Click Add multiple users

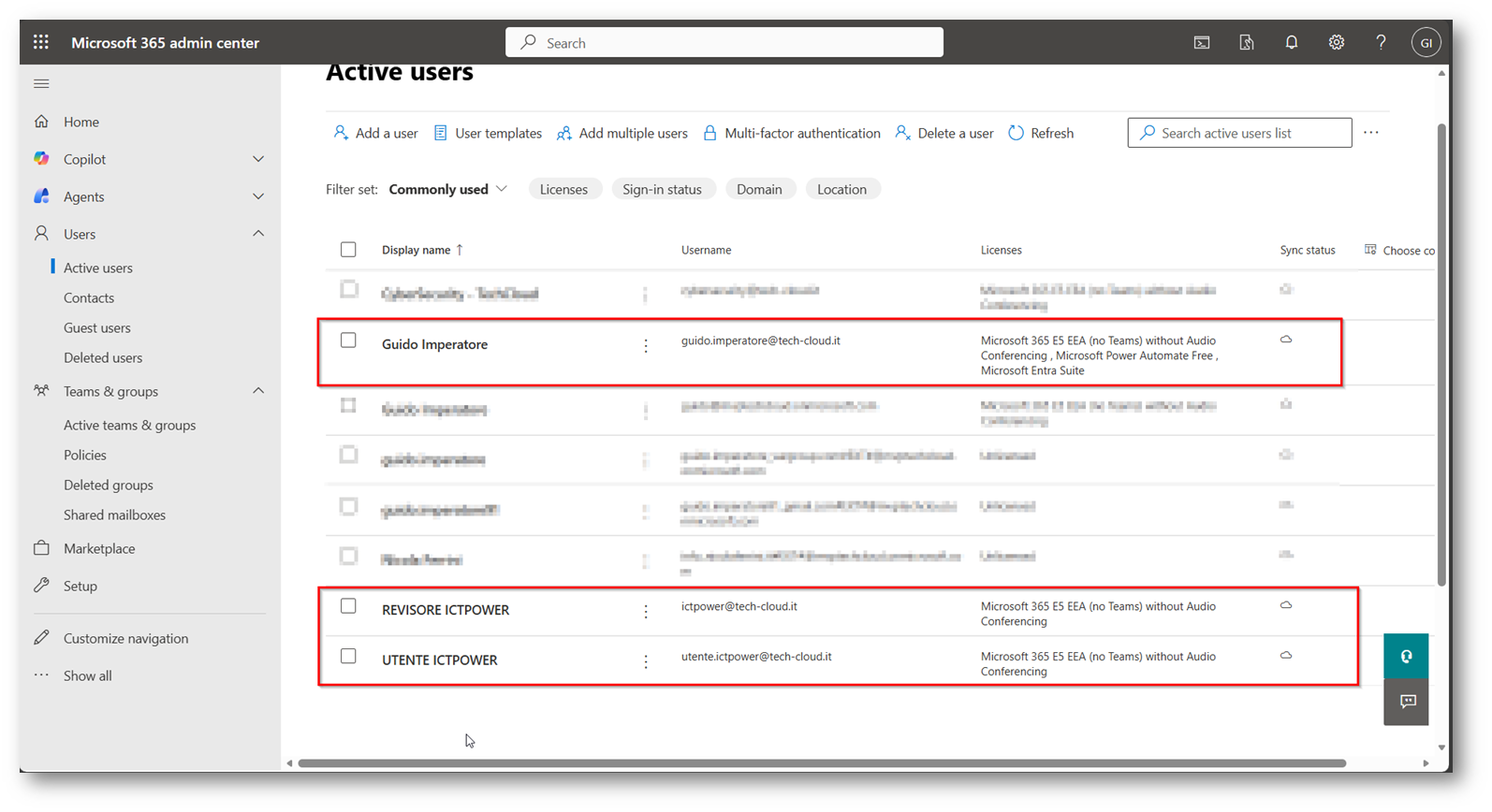(x=622, y=133)
